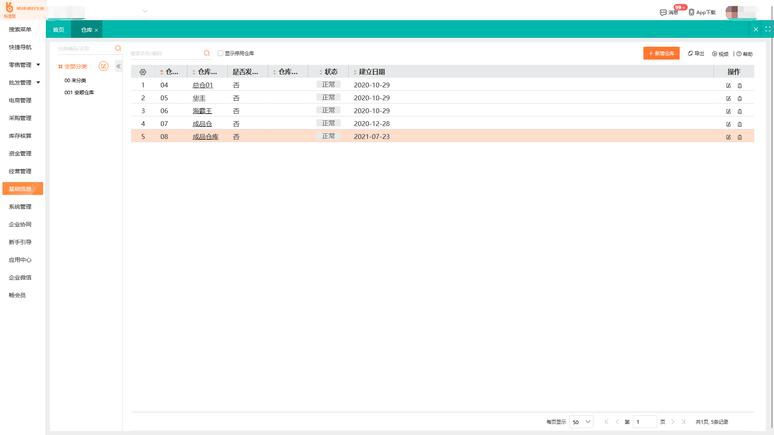This screenshot has height=435, width=774.
Task: Open the underlined warehouse name in row 3
Action: (x=202, y=111)
